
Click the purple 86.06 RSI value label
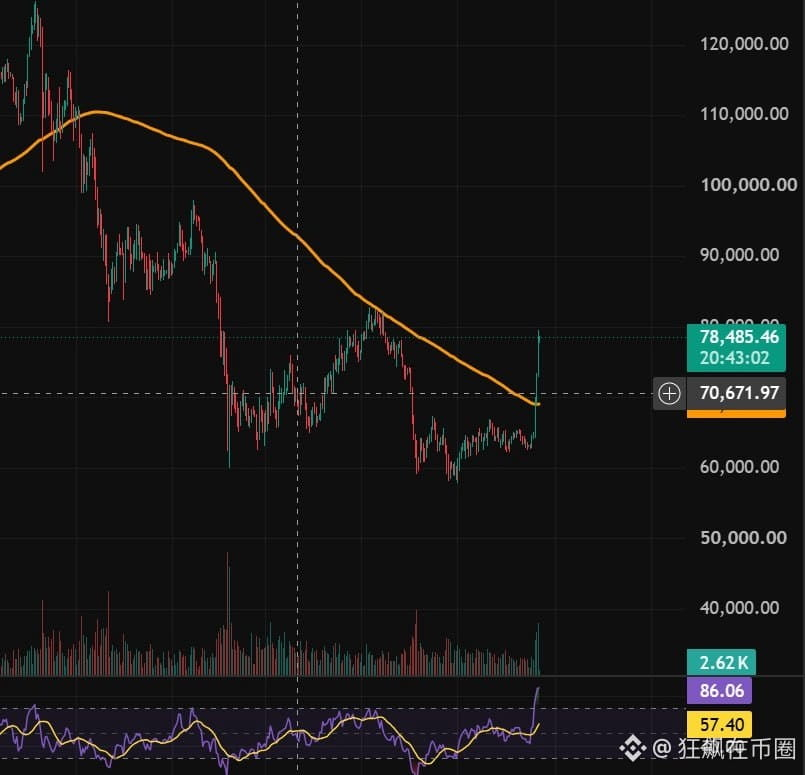719,690
